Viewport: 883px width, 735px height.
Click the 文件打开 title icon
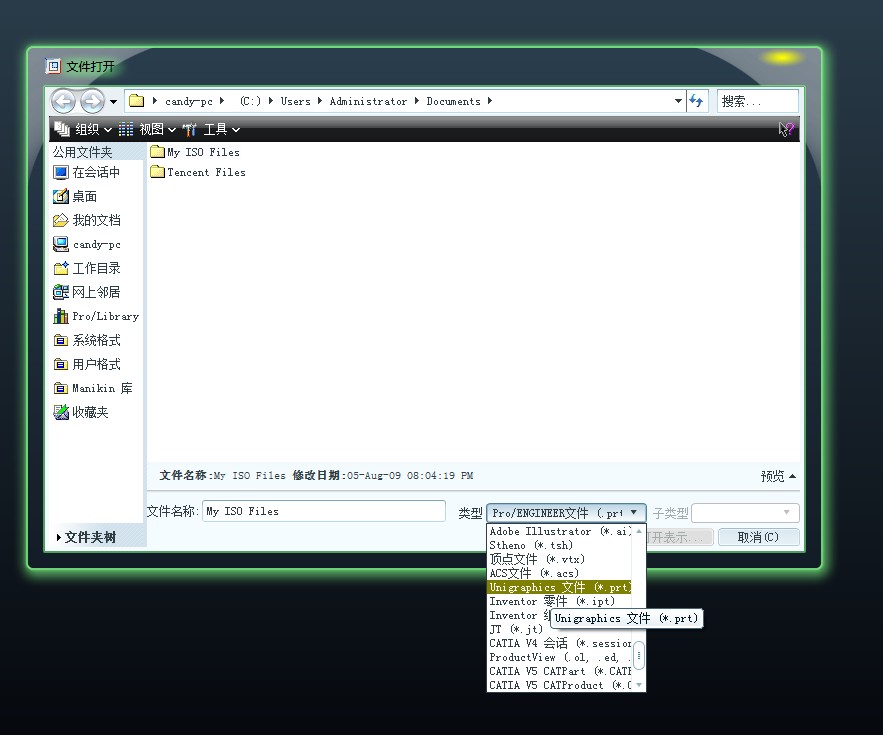tap(53, 66)
